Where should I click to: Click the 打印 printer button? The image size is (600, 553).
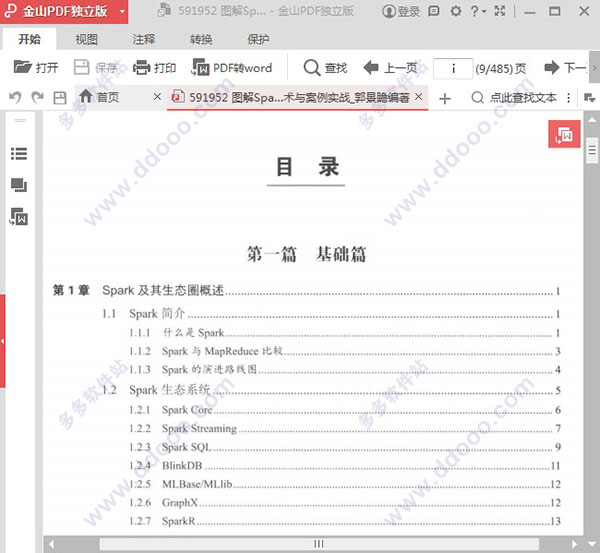click(x=154, y=68)
